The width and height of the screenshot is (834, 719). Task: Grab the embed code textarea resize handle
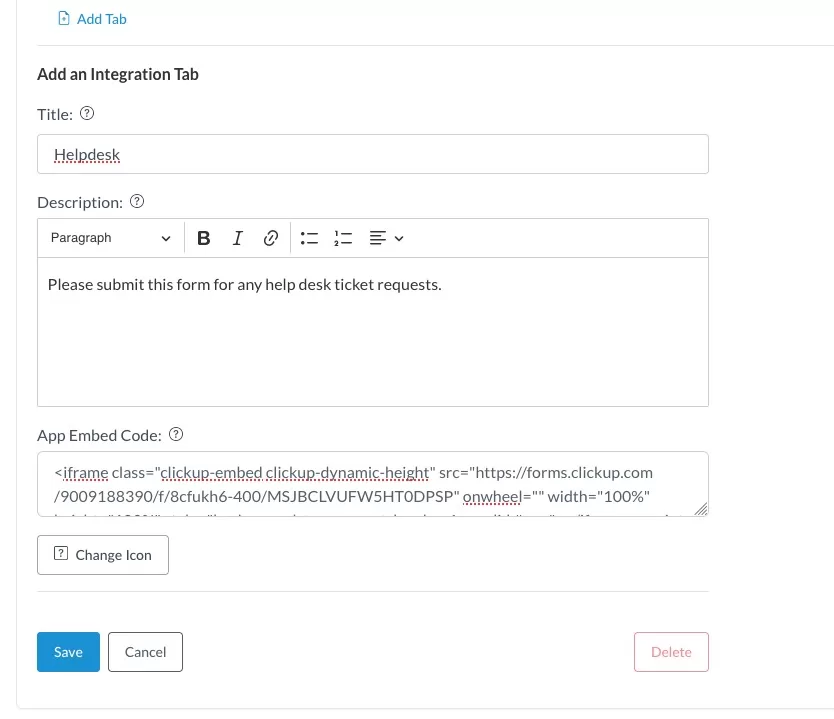(x=701, y=509)
